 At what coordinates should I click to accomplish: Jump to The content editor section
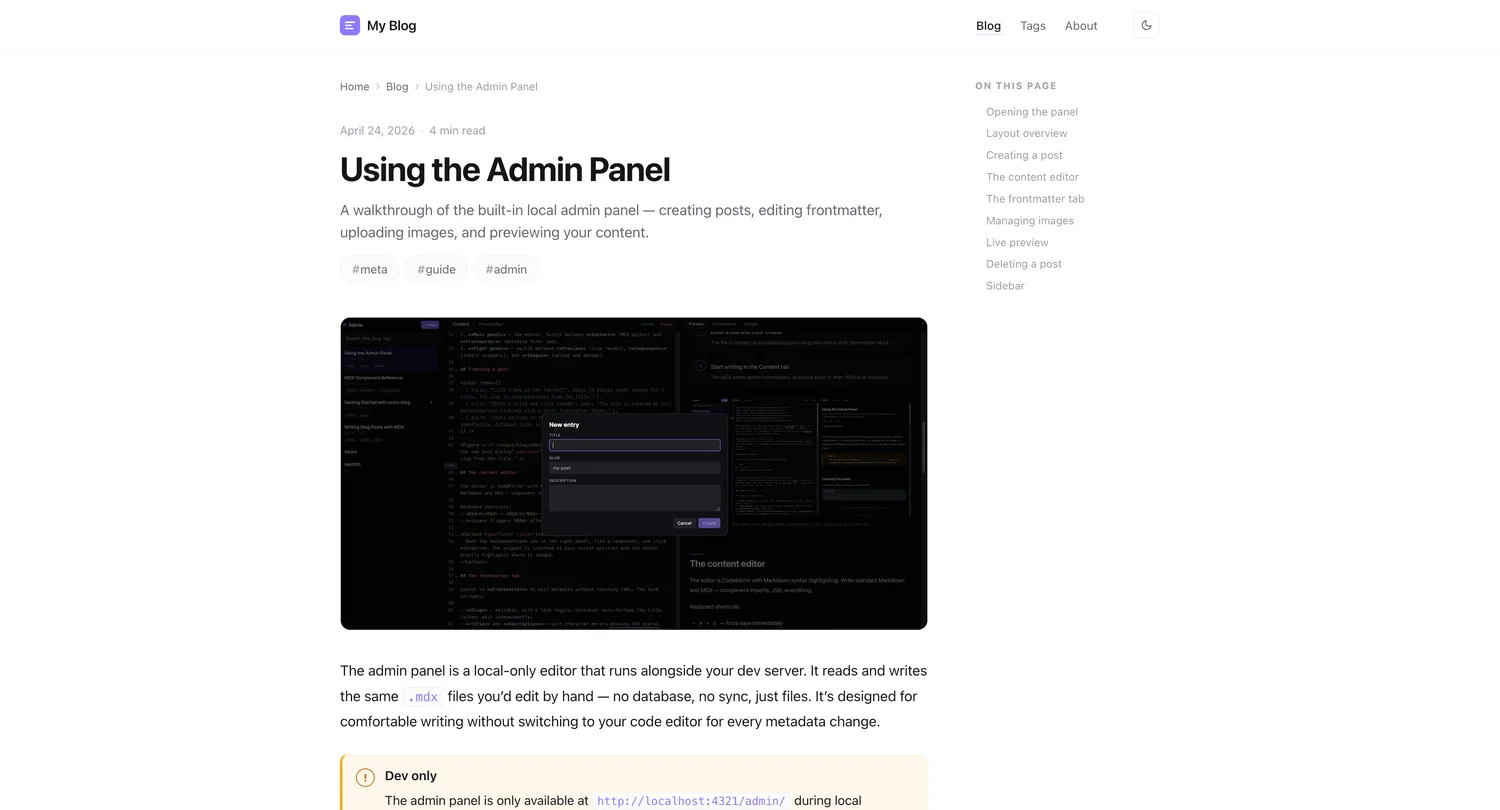point(1032,177)
